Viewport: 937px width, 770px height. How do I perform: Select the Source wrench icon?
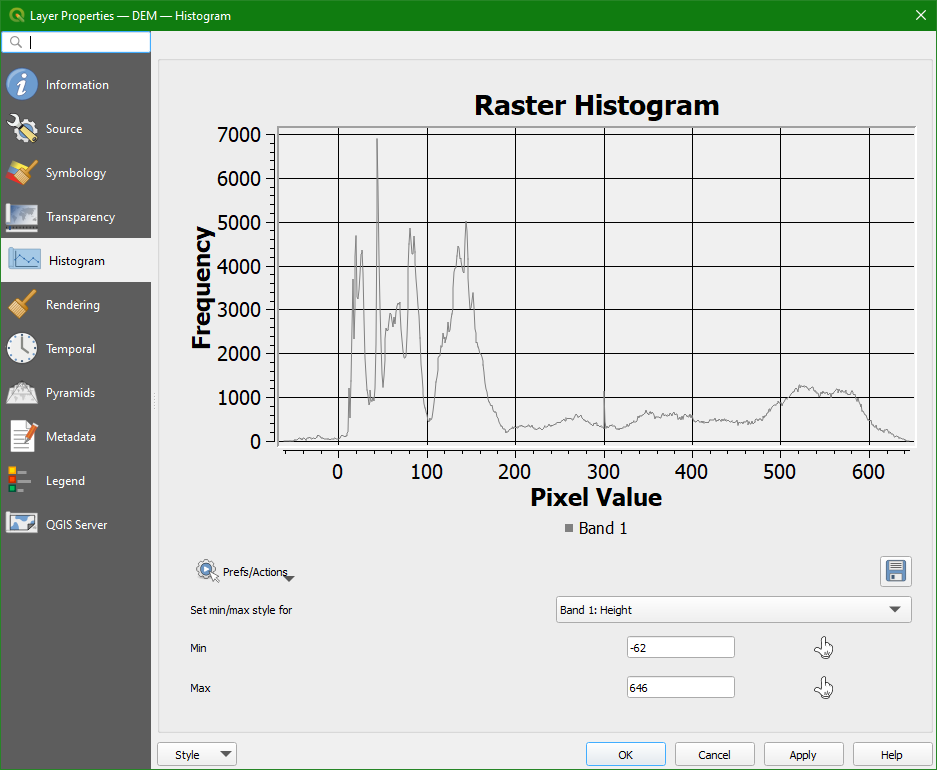point(22,129)
